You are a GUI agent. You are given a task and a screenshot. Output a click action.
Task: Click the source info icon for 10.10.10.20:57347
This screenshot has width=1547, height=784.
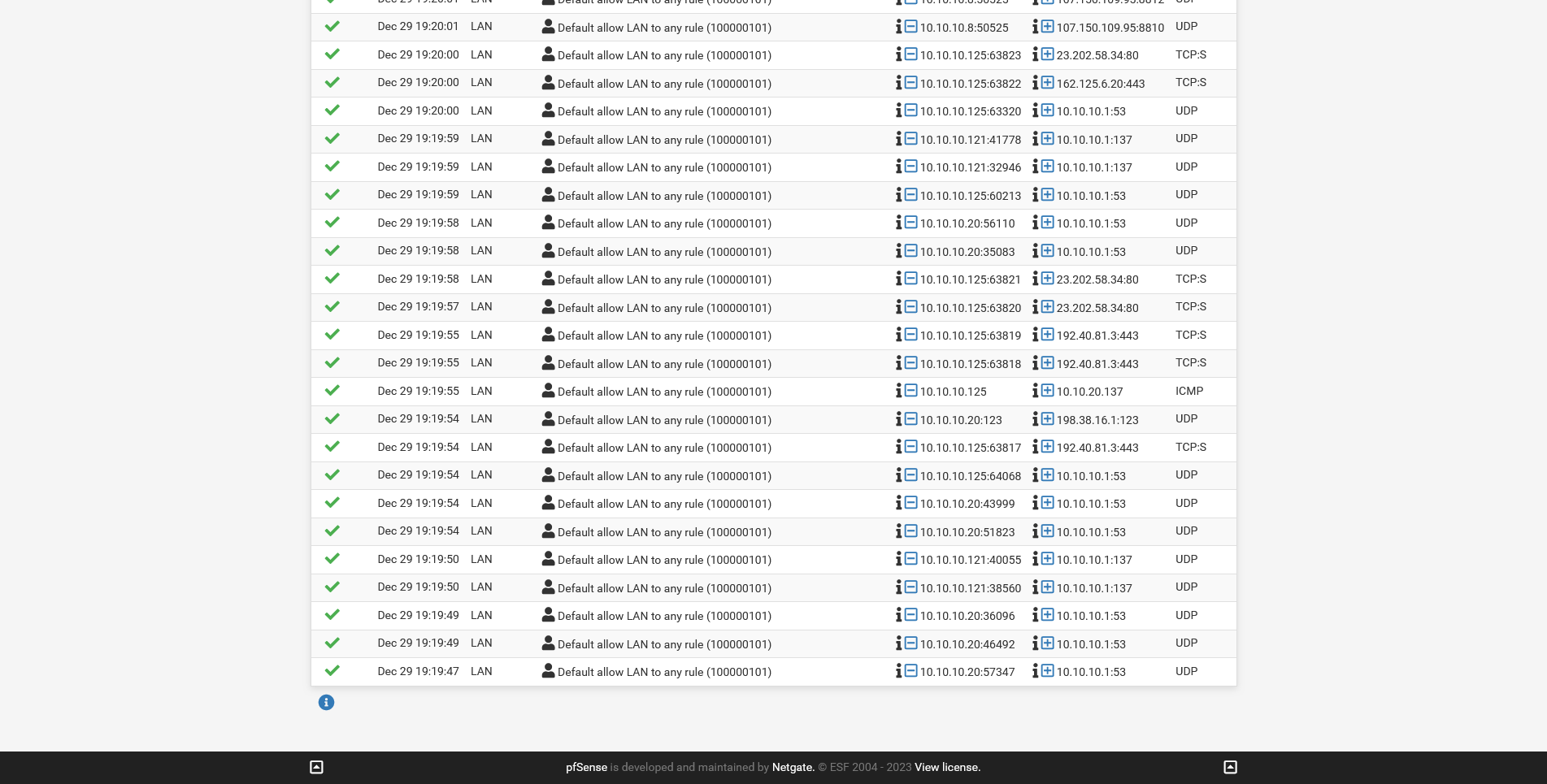899,671
